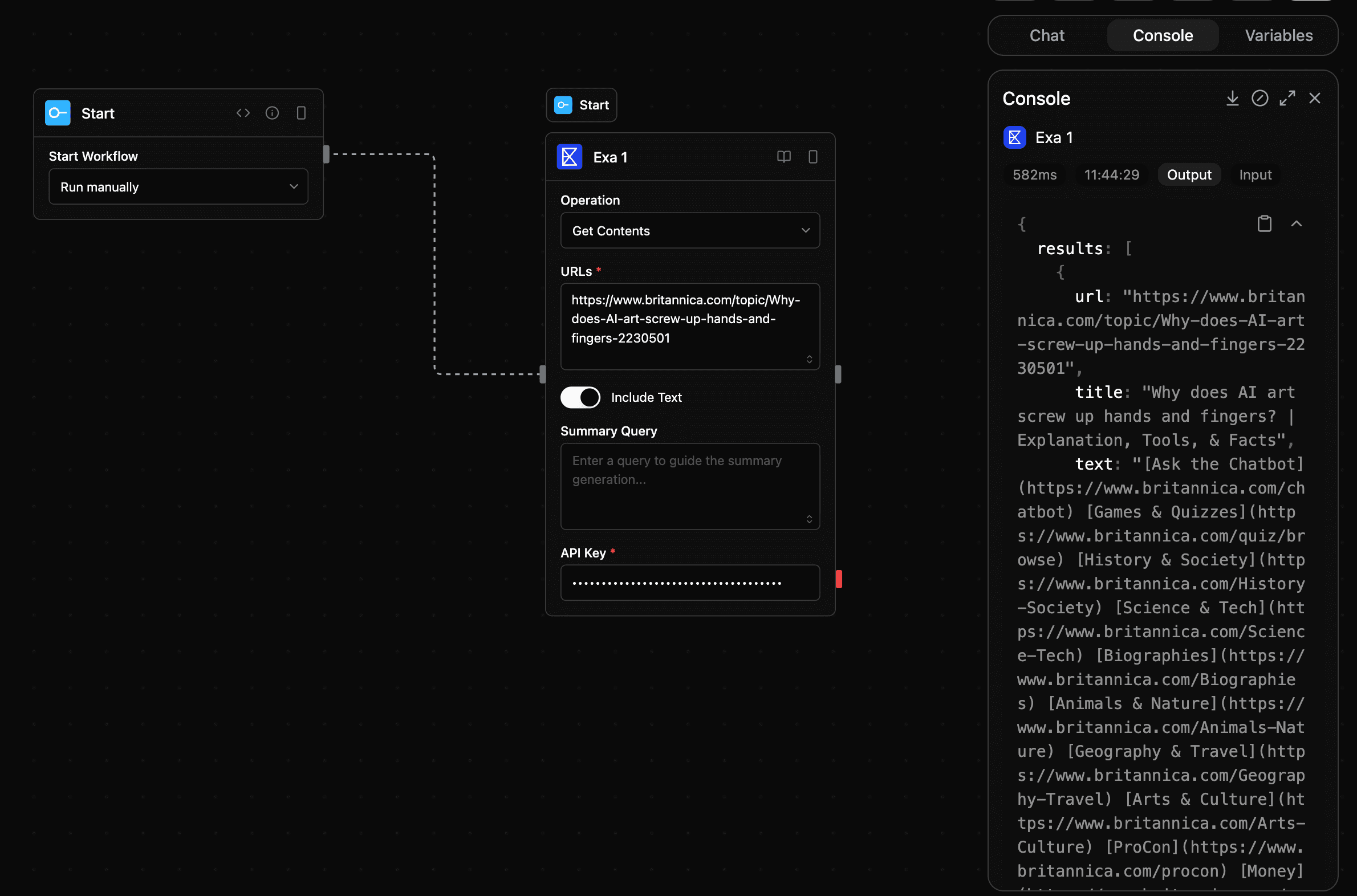This screenshot has width=1357, height=896.
Task: Click the Summary Query input field
Action: tap(690, 486)
